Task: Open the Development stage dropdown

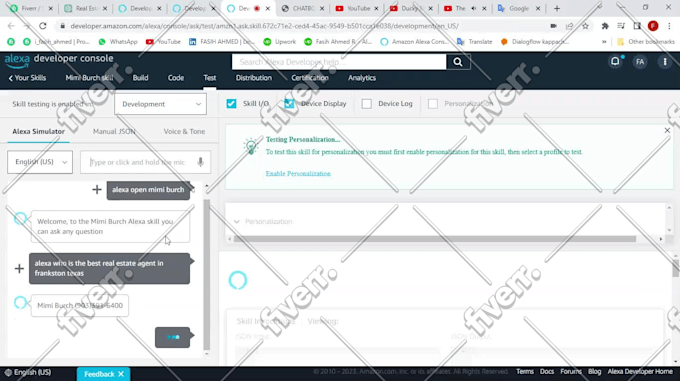Action: [160, 104]
